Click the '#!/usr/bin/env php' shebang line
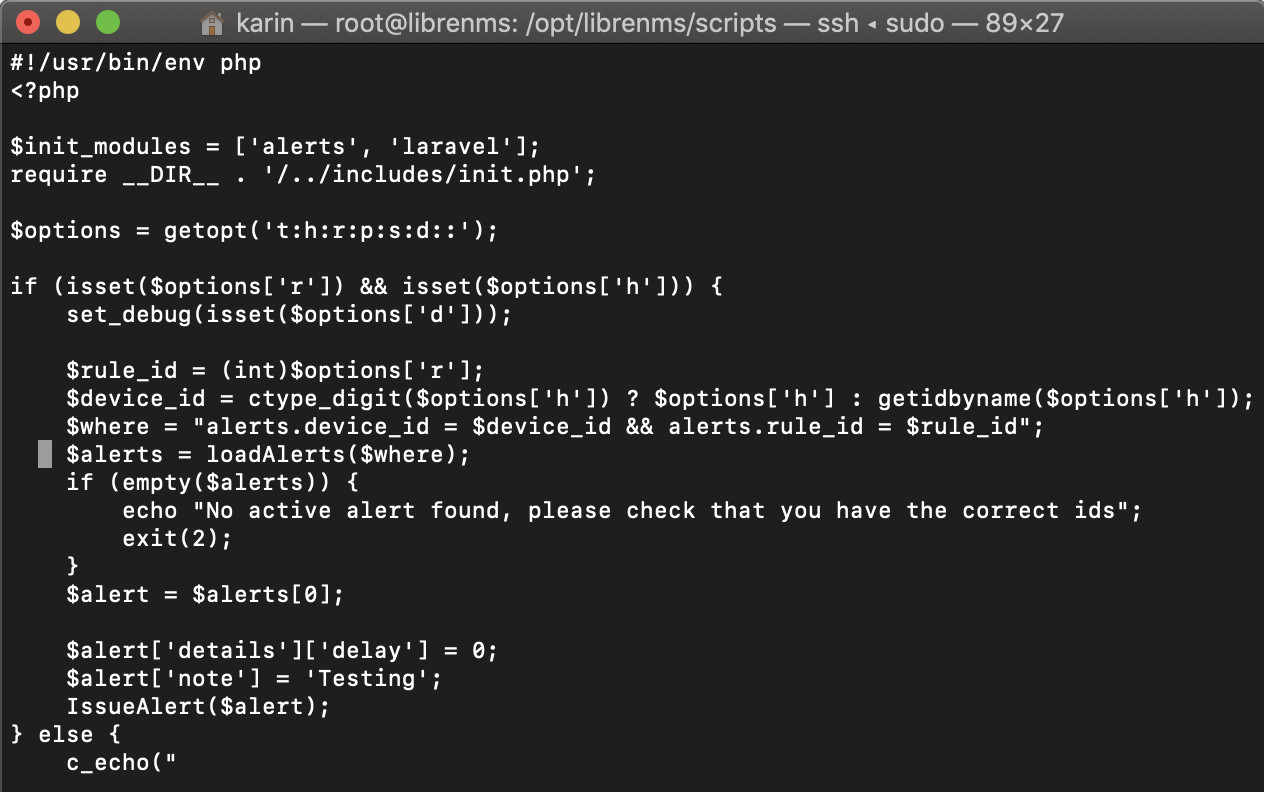This screenshot has height=792, width=1264. point(136,63)
